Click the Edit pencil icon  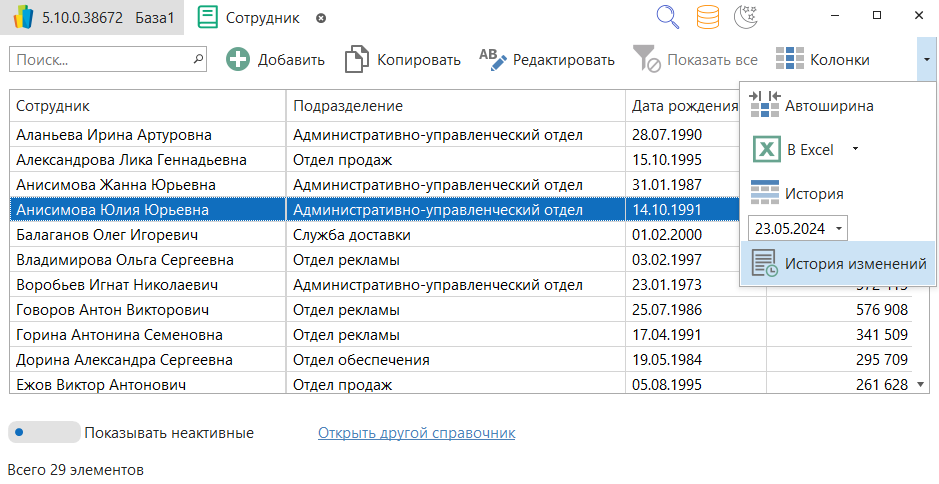(x=493, y=60)
